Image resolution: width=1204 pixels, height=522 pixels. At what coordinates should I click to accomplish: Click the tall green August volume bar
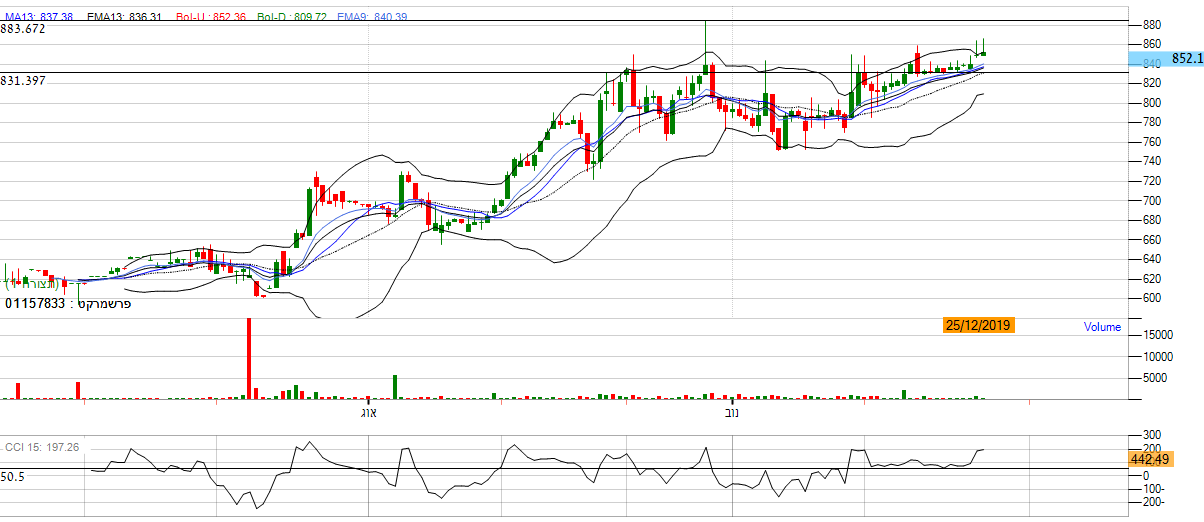point(395,387)
